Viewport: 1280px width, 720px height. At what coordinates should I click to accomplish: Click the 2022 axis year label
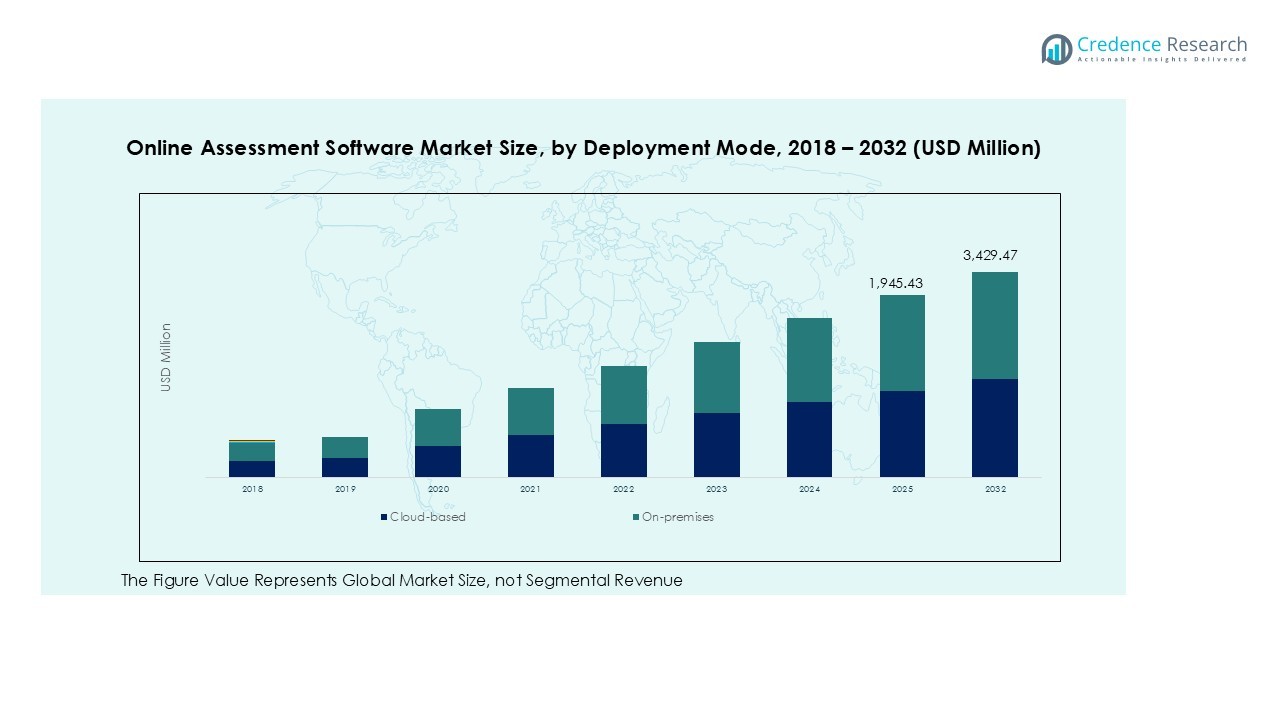(x=623, y=489)
